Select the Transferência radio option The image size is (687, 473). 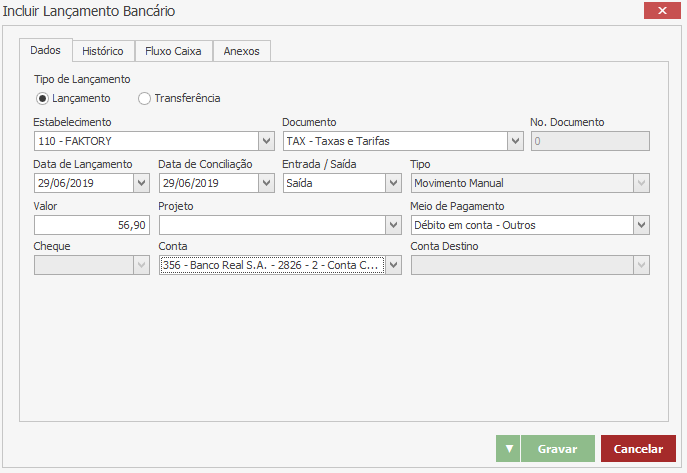coord(145,99)
